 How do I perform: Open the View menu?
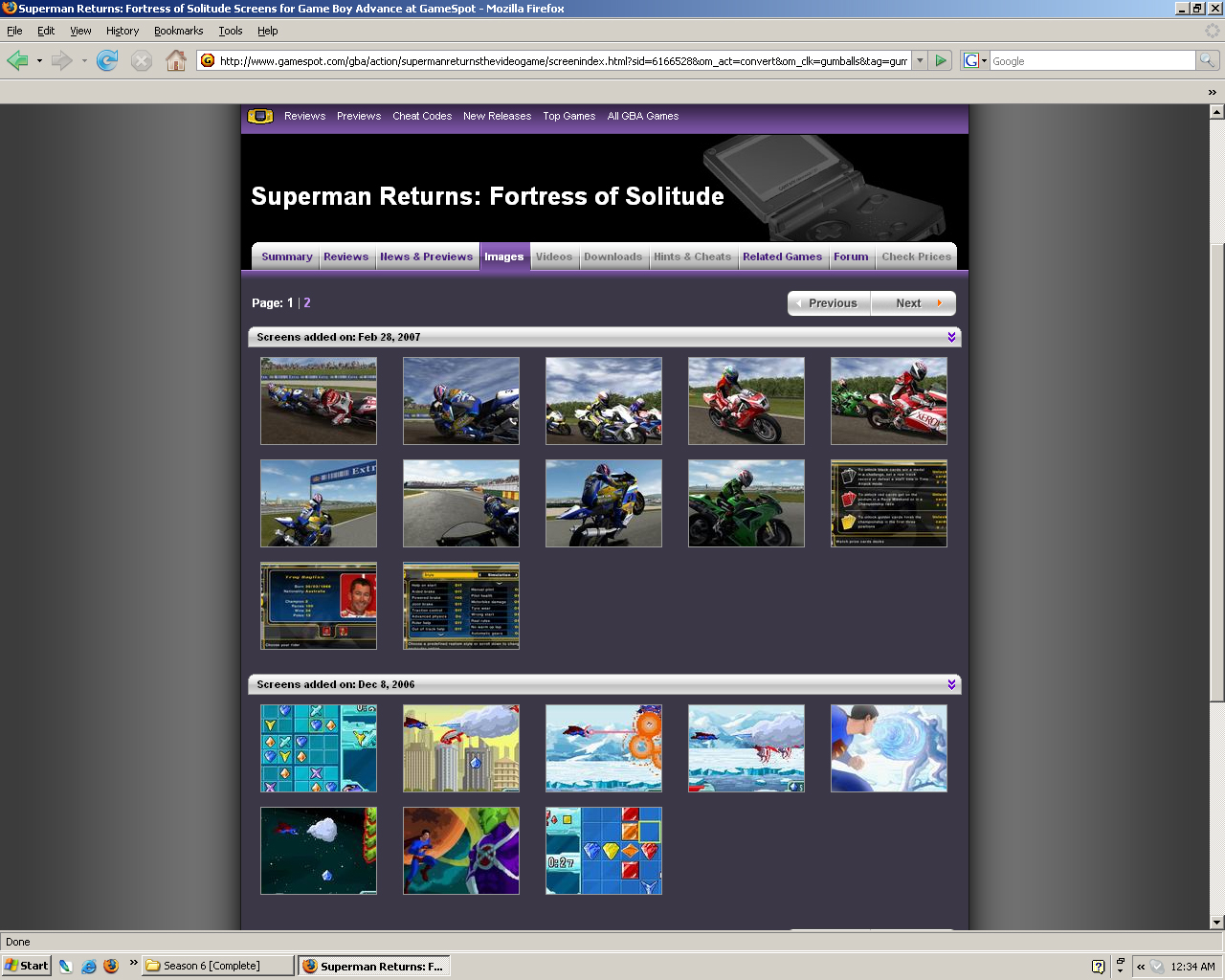point(80,31)
